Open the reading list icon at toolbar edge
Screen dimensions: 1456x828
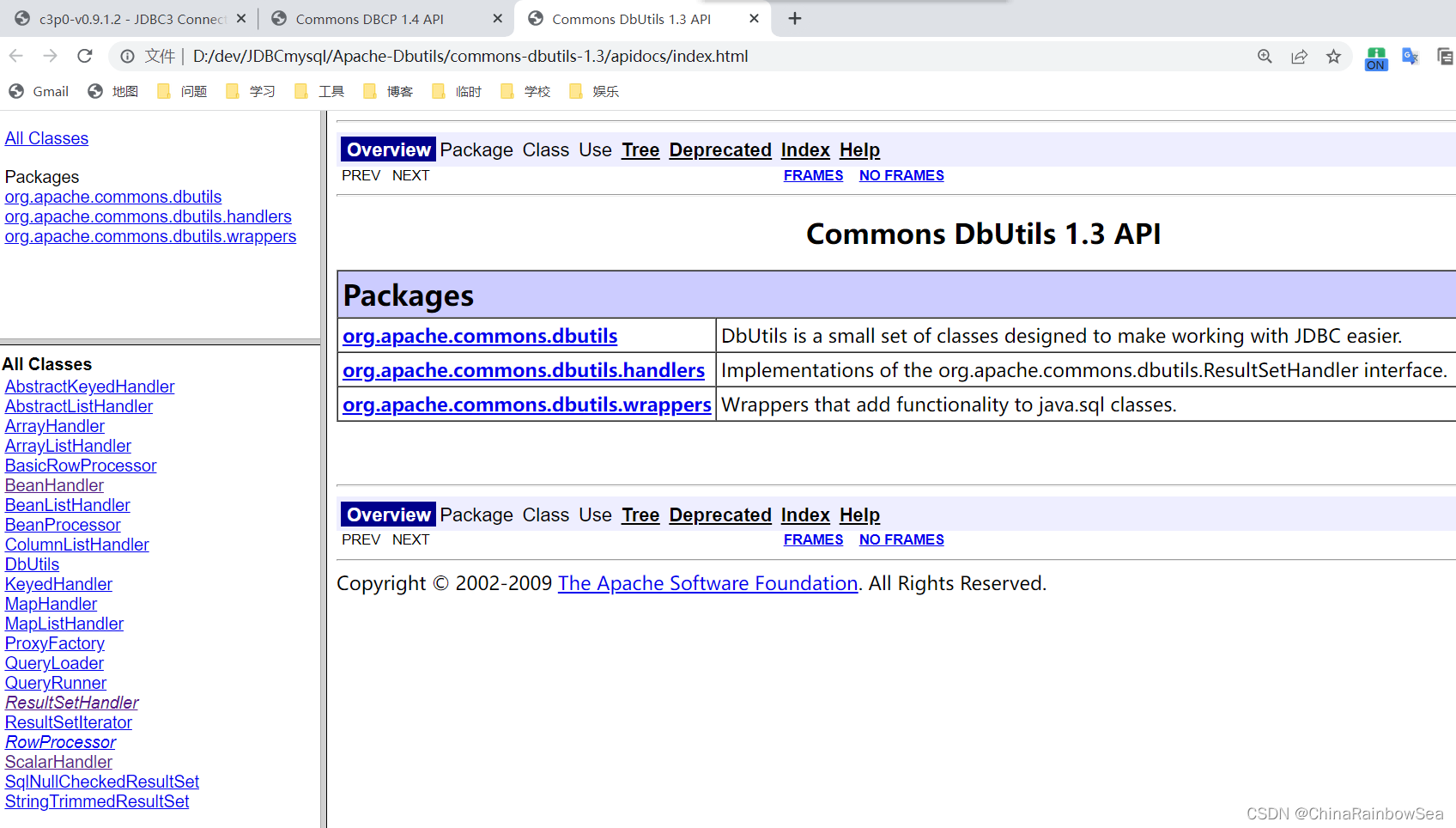point(1446,57)
